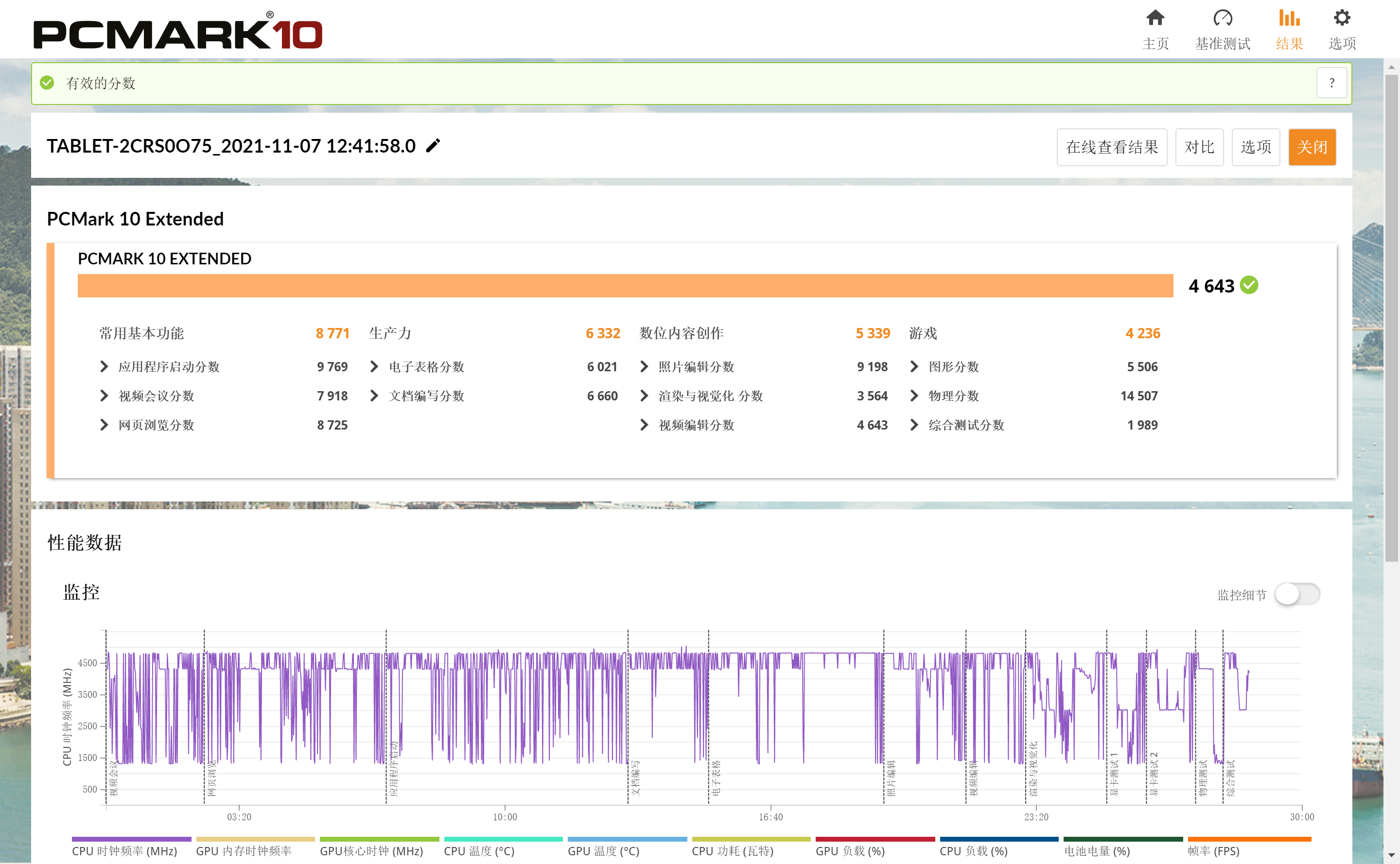Image resolution: width=1400 pixels, height=864 pixels.
Task: Open the Options gear icon
Action: tap(1342, 18)
